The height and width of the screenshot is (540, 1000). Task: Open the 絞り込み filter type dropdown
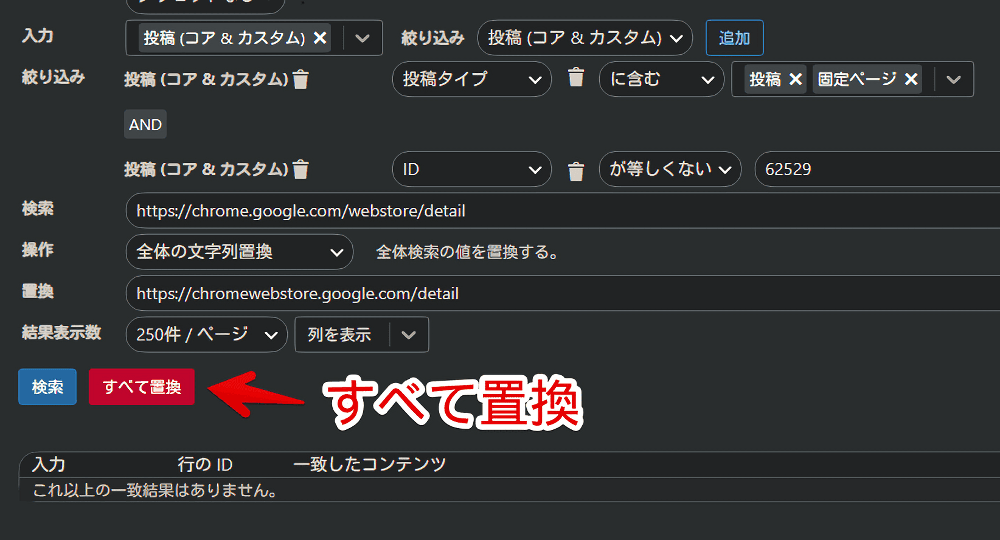(584, 38)
